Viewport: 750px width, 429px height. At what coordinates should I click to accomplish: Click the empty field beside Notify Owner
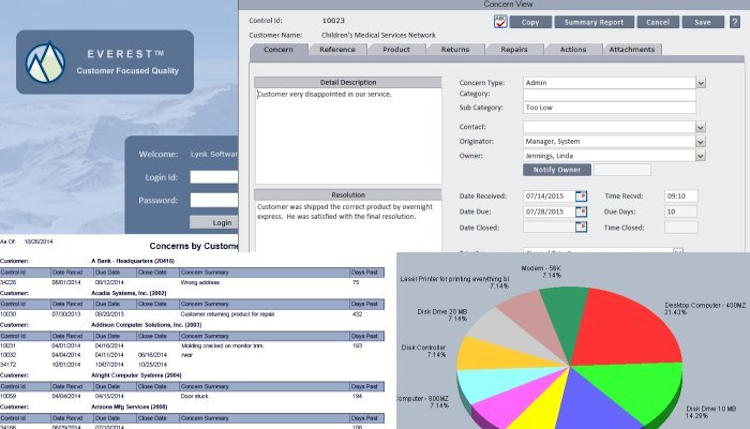click(x=622, y=170)
